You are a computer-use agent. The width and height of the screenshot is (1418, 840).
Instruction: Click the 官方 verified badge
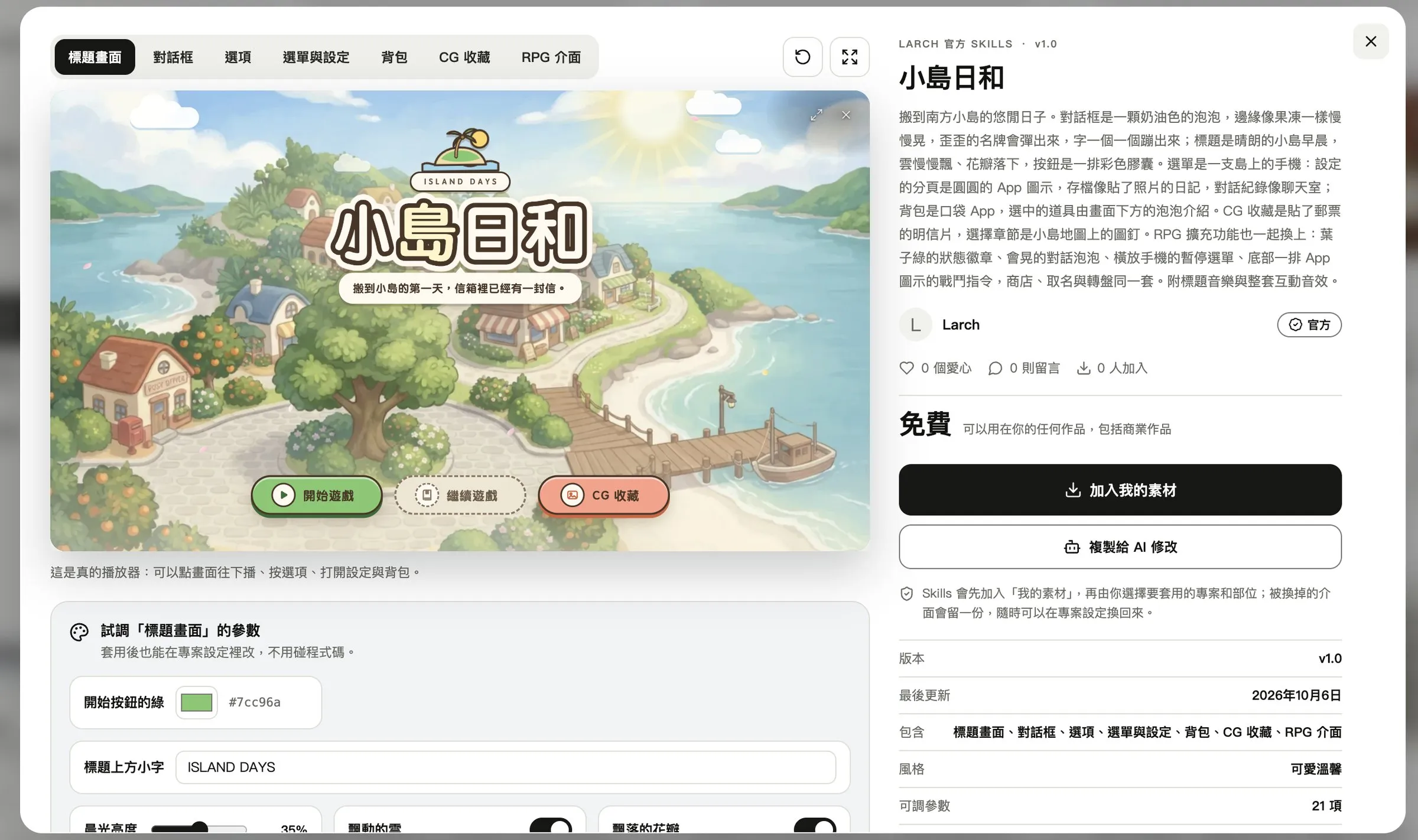tap(1309, 325)
